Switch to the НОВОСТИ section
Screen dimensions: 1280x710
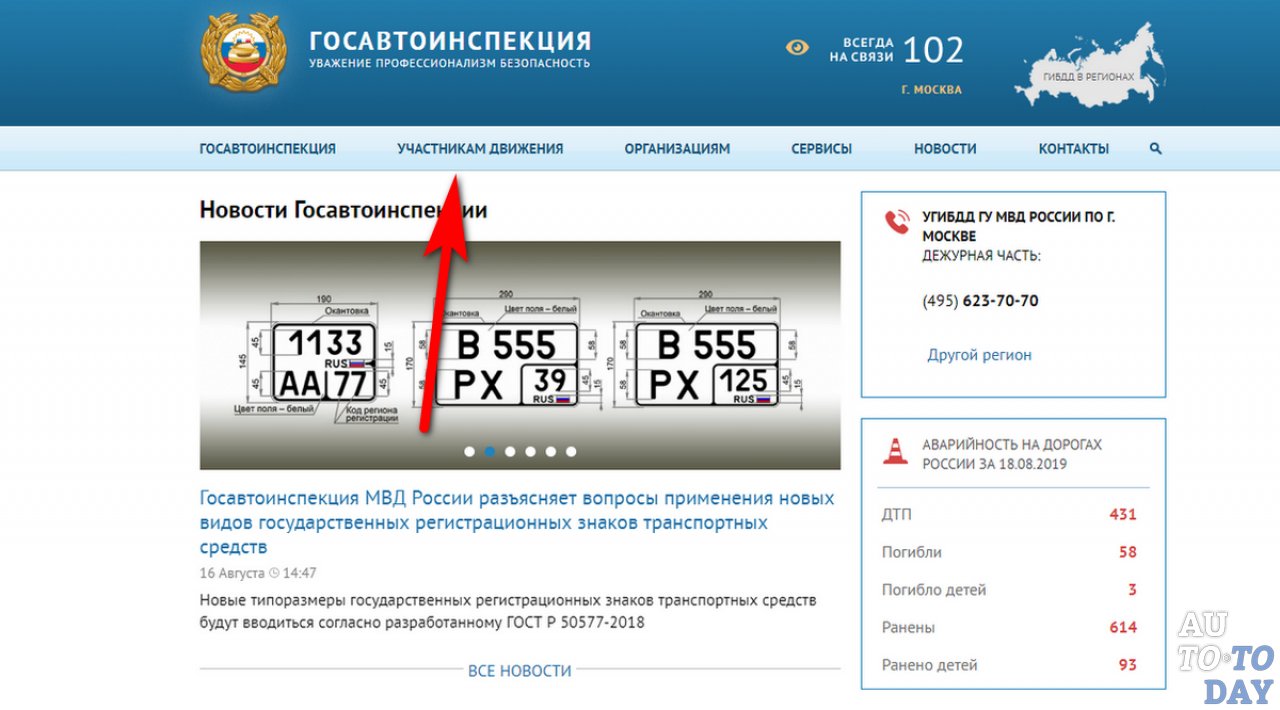click(944, 147)
